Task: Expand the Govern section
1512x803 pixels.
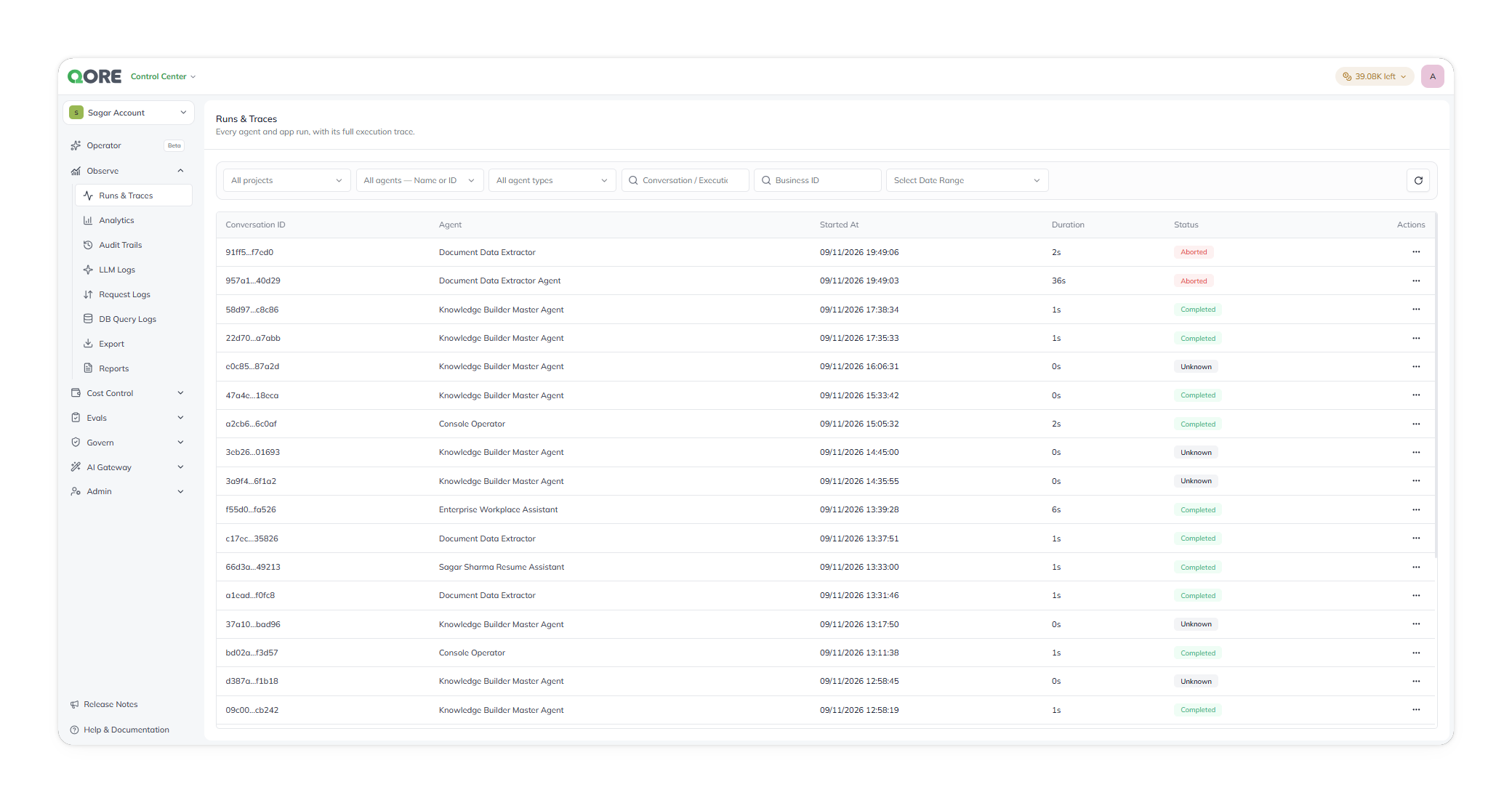Action: coord(180,443)
